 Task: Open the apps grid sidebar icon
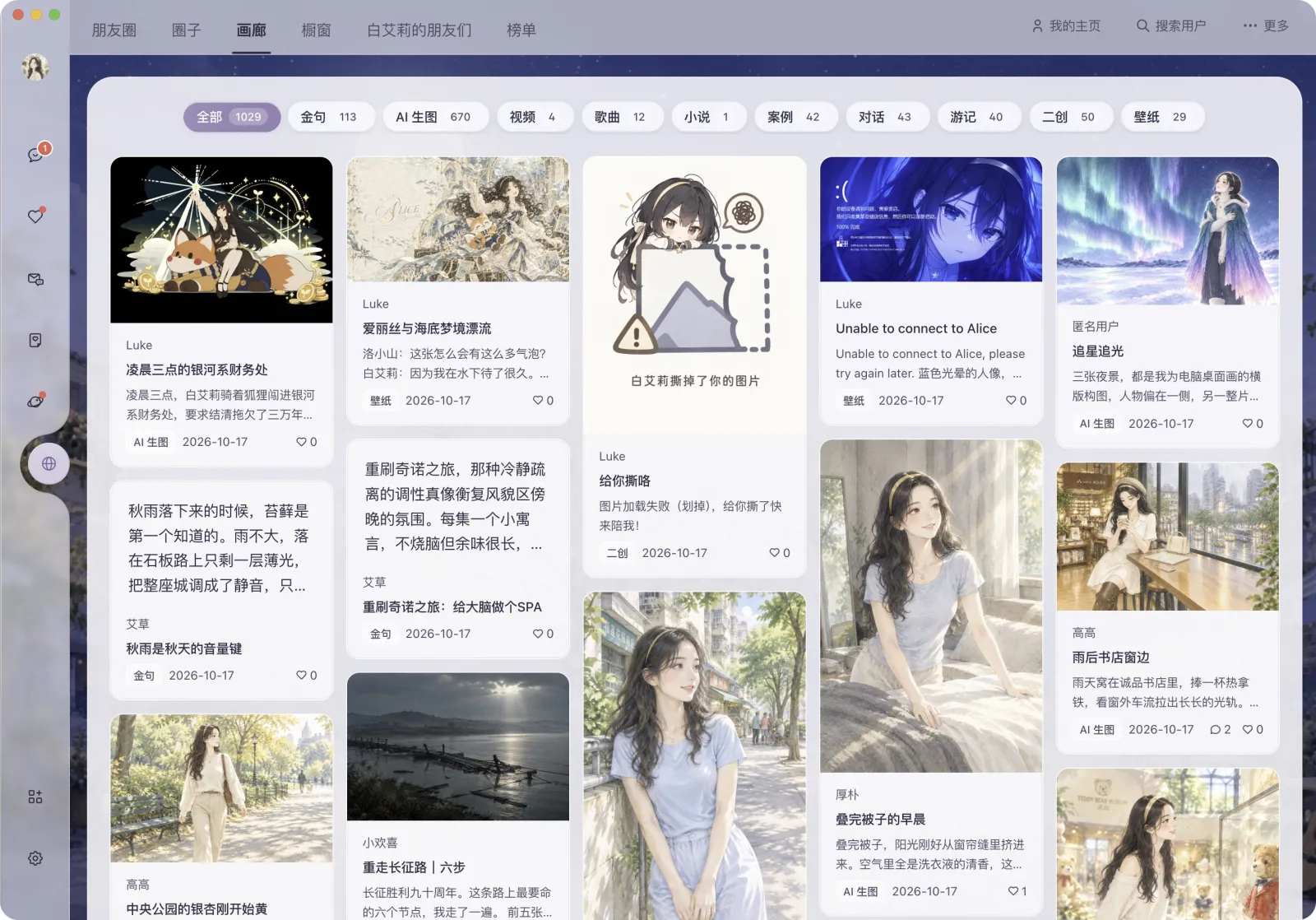[35, 797]
